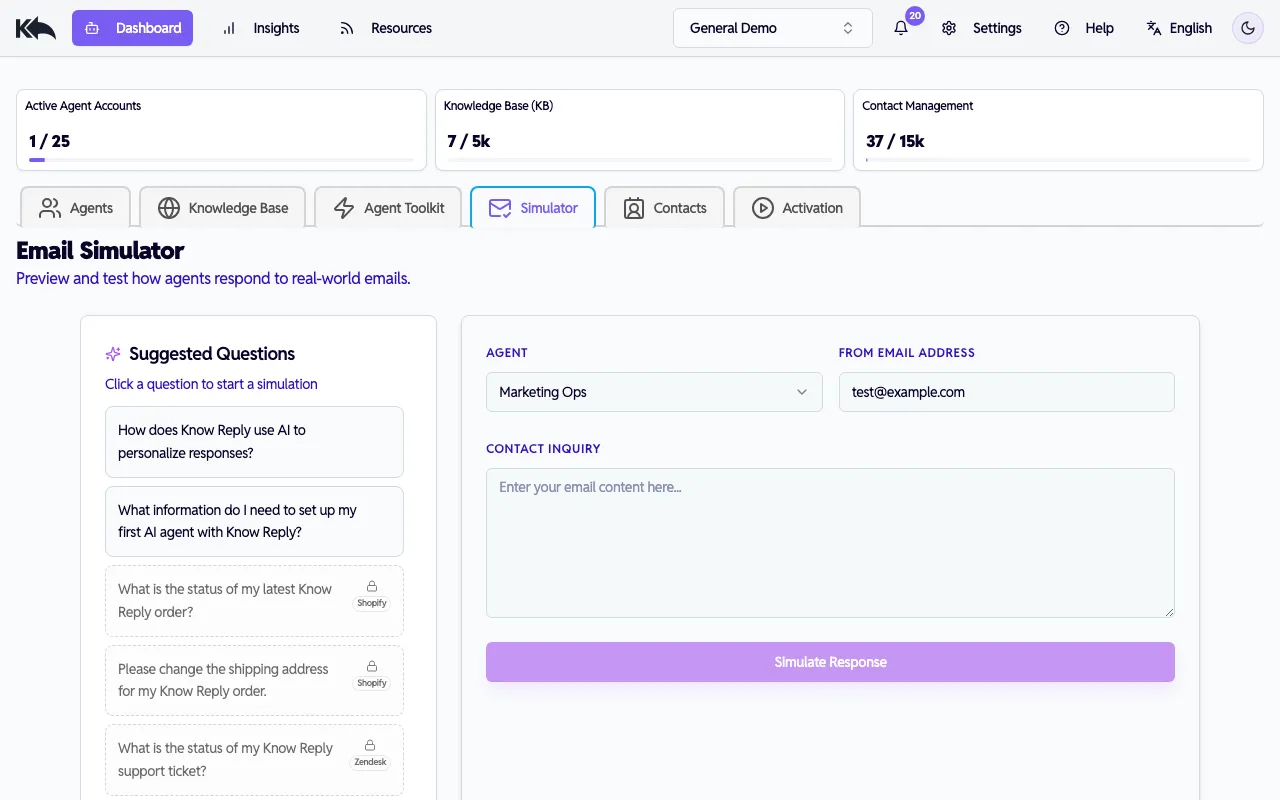The height and width of the screenshot is (800, 1280).
Task: Click the Know Reply logo icon
Action: [36, 28]
